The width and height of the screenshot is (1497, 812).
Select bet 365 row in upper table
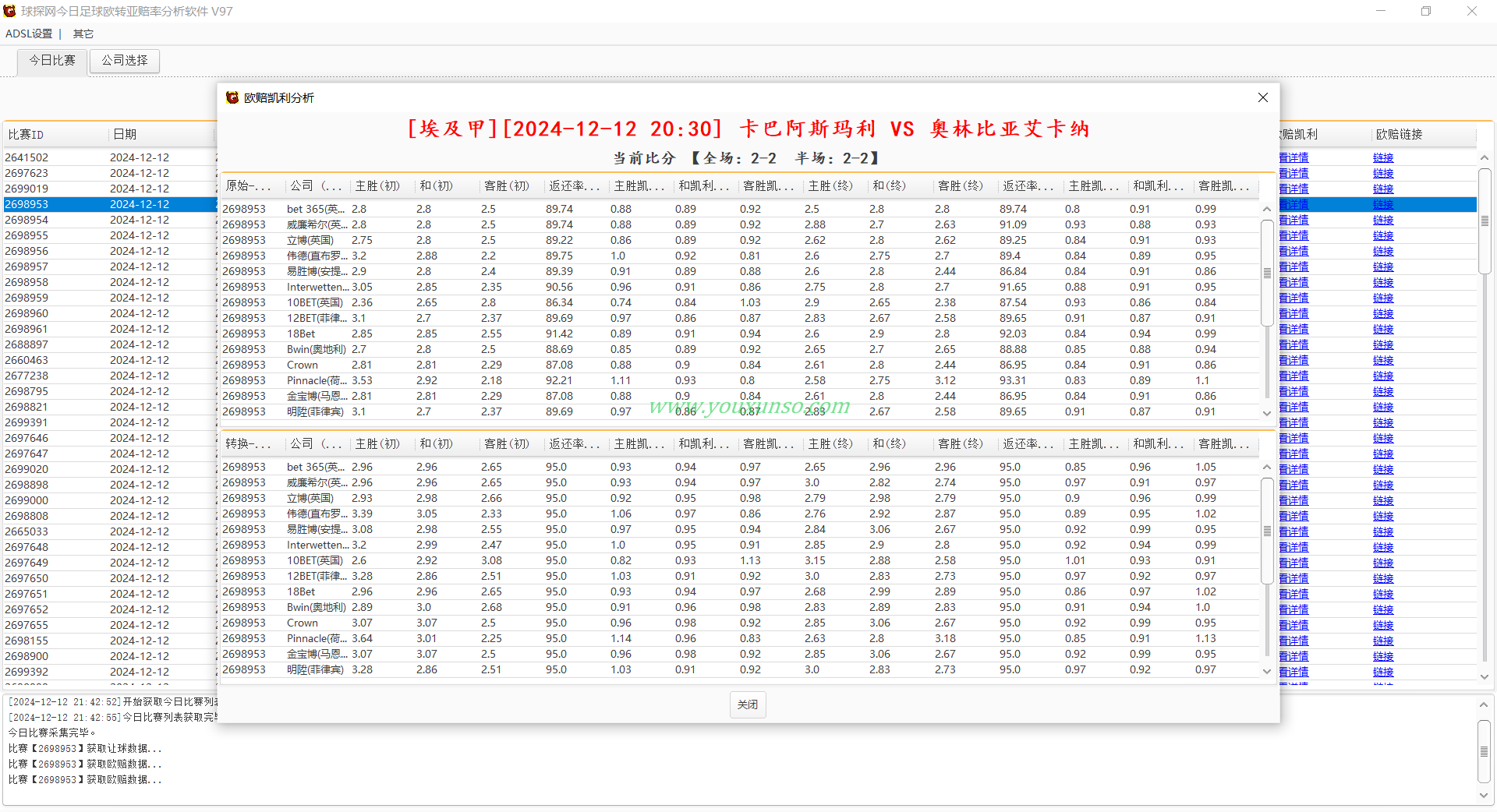click(x=740, y=209)
